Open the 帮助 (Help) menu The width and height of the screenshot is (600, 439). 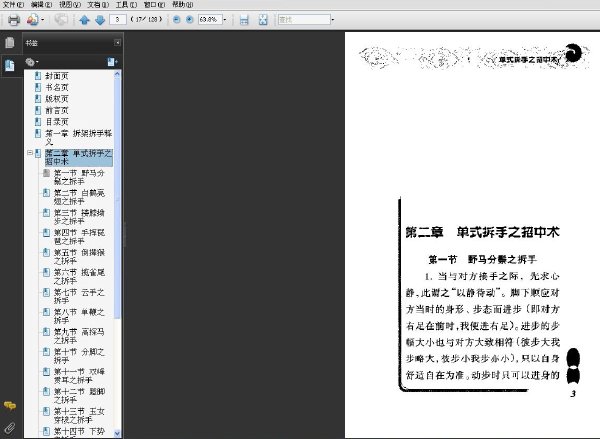click(183, 5)
